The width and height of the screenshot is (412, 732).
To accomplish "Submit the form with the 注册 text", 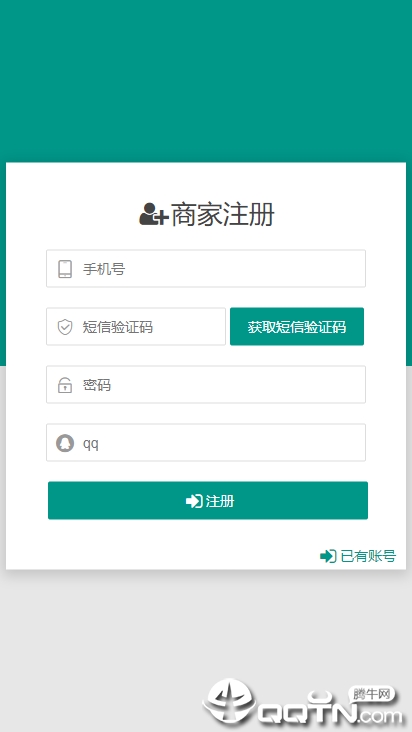I will pos(220,501).
